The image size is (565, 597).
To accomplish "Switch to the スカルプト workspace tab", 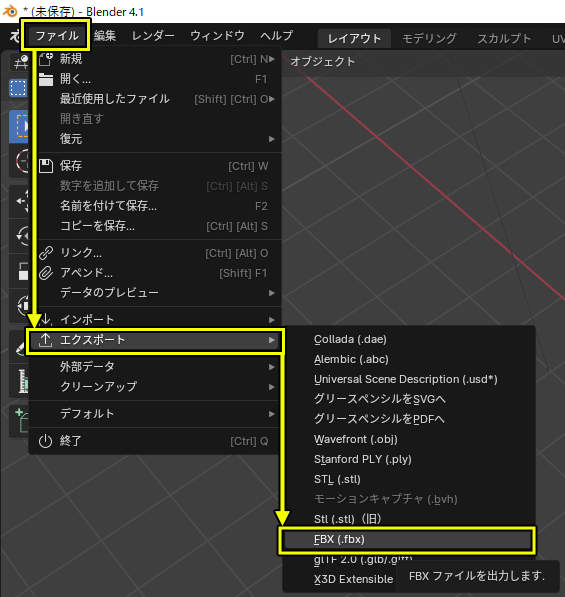I will click(x=504, y=38).
